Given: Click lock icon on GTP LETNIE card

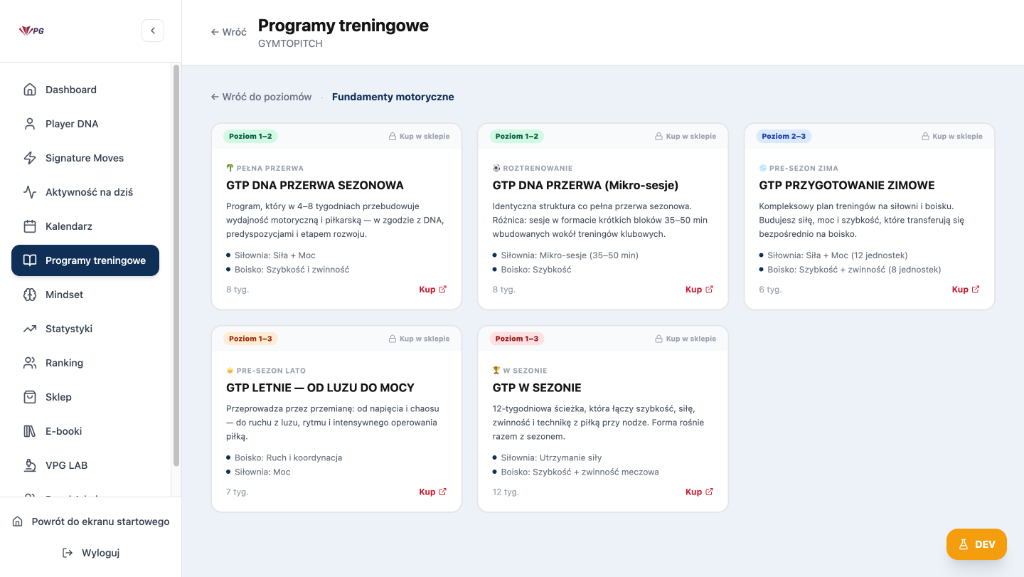Looking at the screenshot, I should (392, 339).
